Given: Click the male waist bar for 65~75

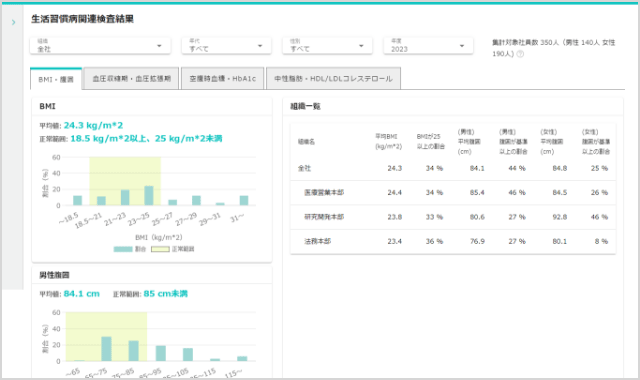Looking at the screenshot, I should 107,349.
